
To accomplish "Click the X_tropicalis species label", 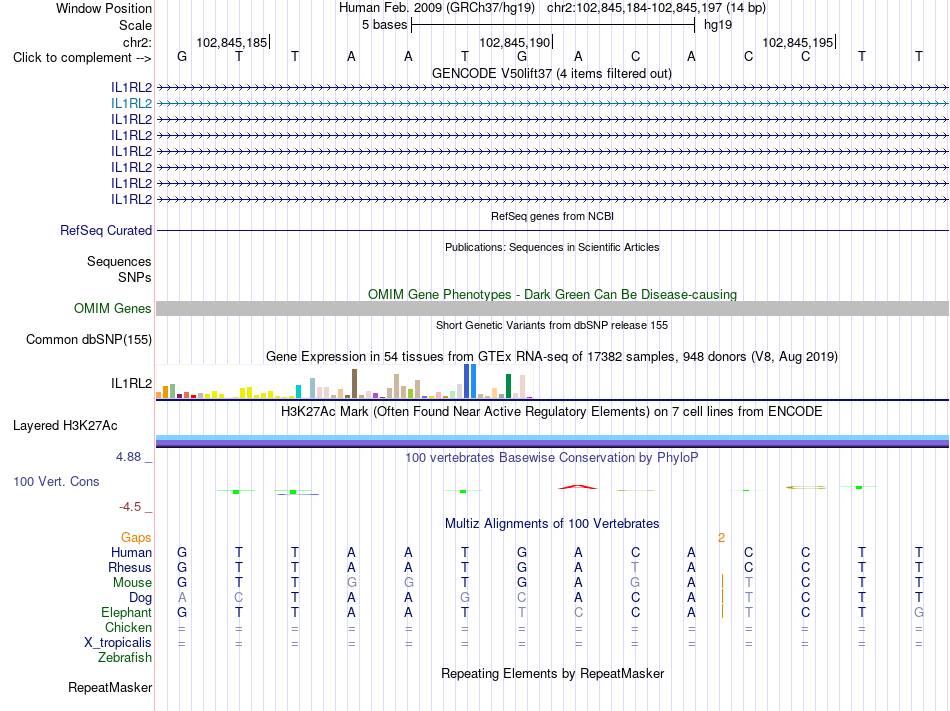I will (118, 643).
